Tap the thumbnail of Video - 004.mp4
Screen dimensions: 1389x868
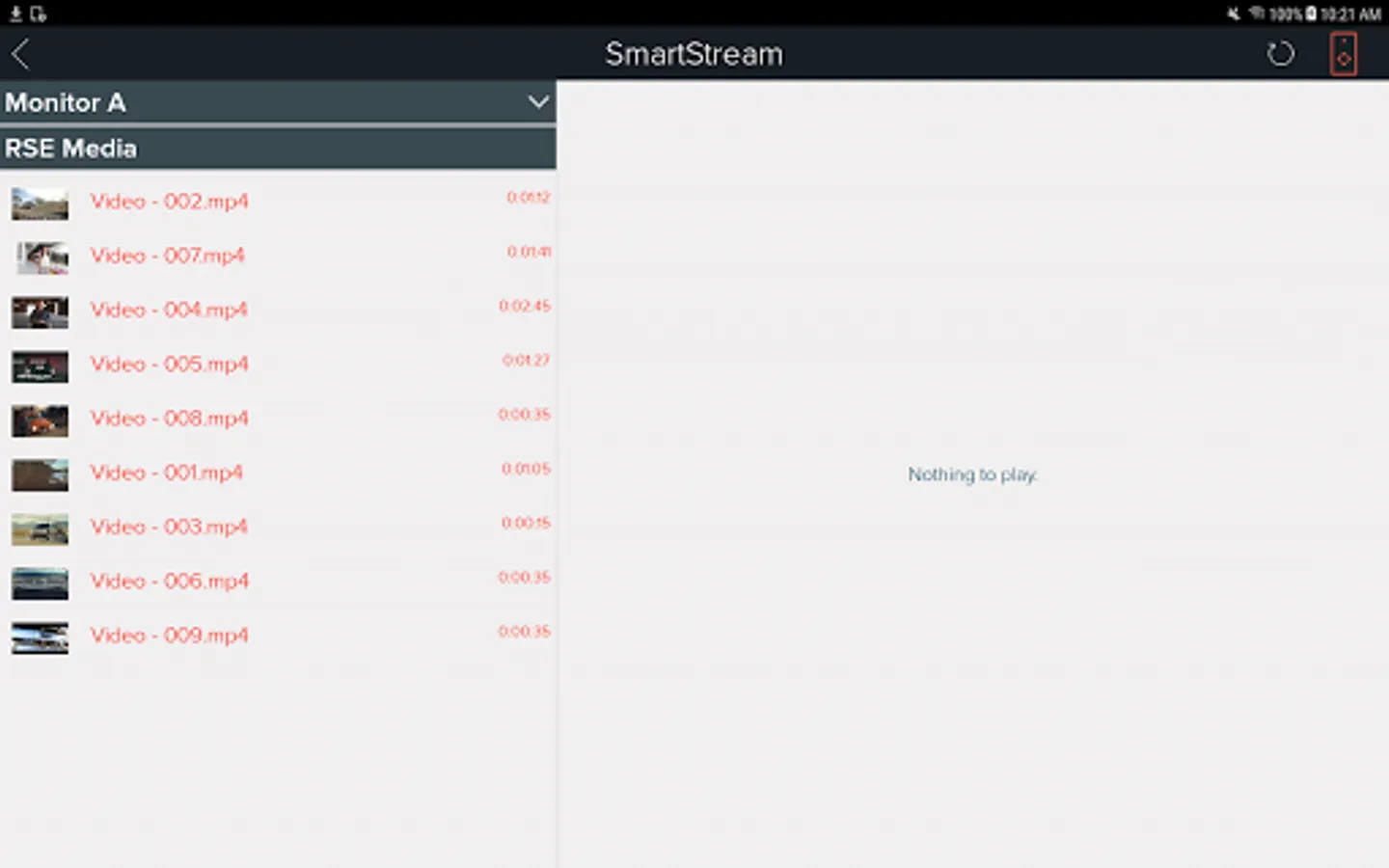[41, 312]
